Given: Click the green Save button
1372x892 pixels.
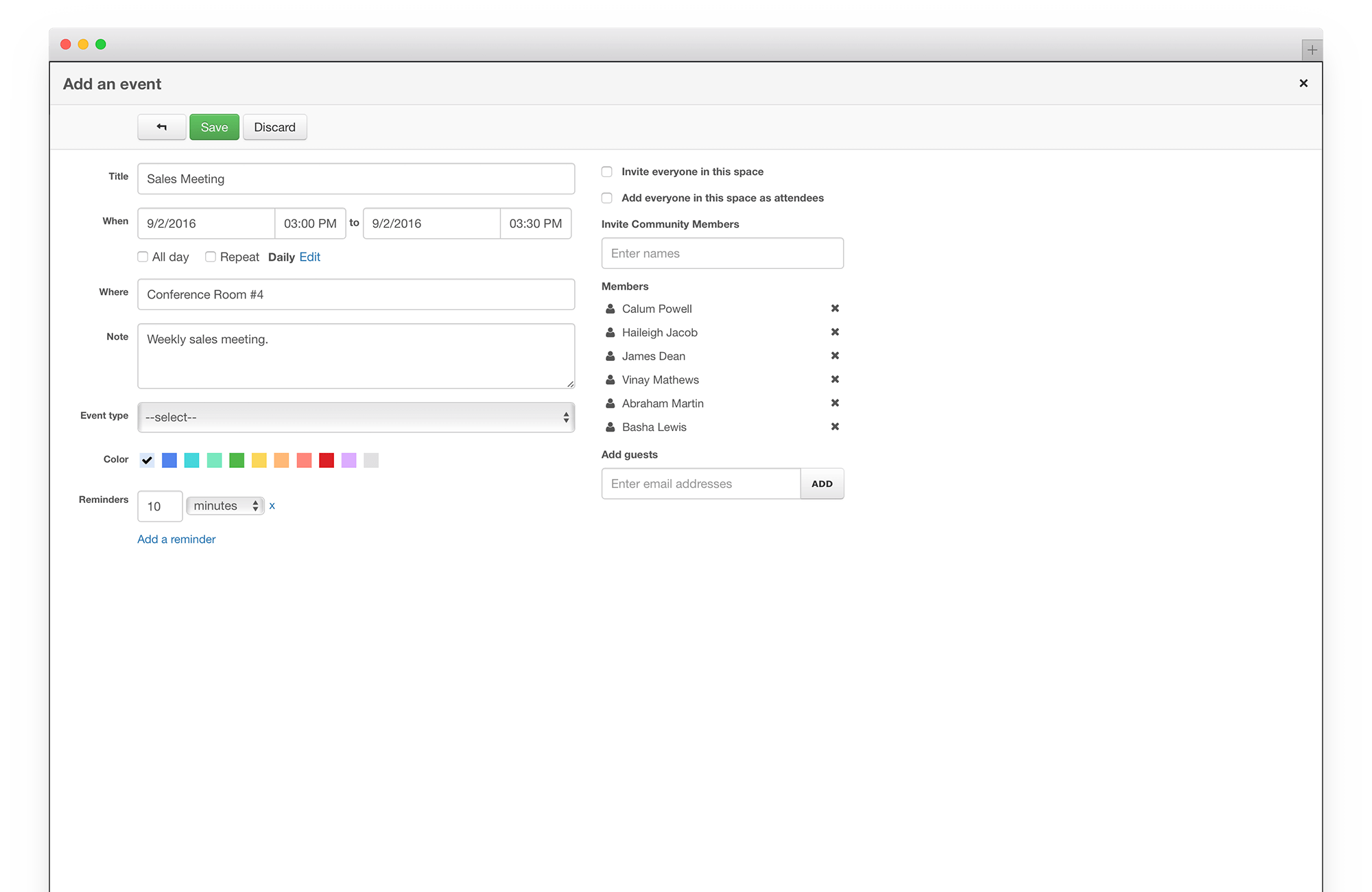Looking at the screenshot, I should coord(214,127).
